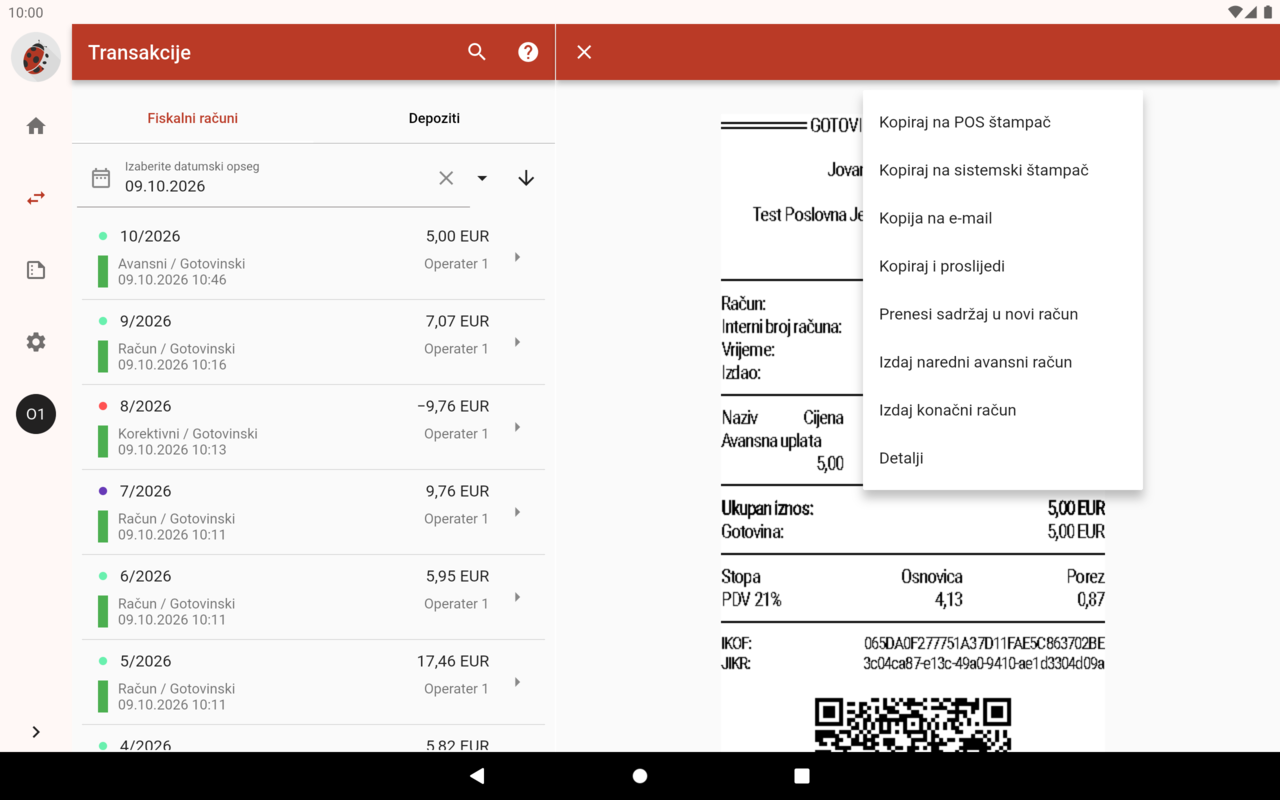The image size is (1280, 800).
Task: Click the JIKR code value
Action: pos(984,663)
